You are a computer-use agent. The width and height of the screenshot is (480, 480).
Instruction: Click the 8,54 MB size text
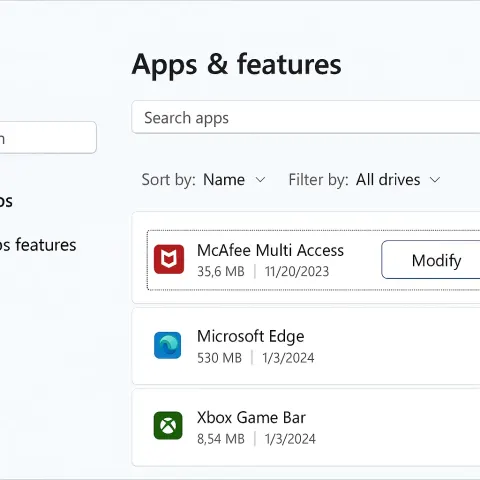point(221,439)
